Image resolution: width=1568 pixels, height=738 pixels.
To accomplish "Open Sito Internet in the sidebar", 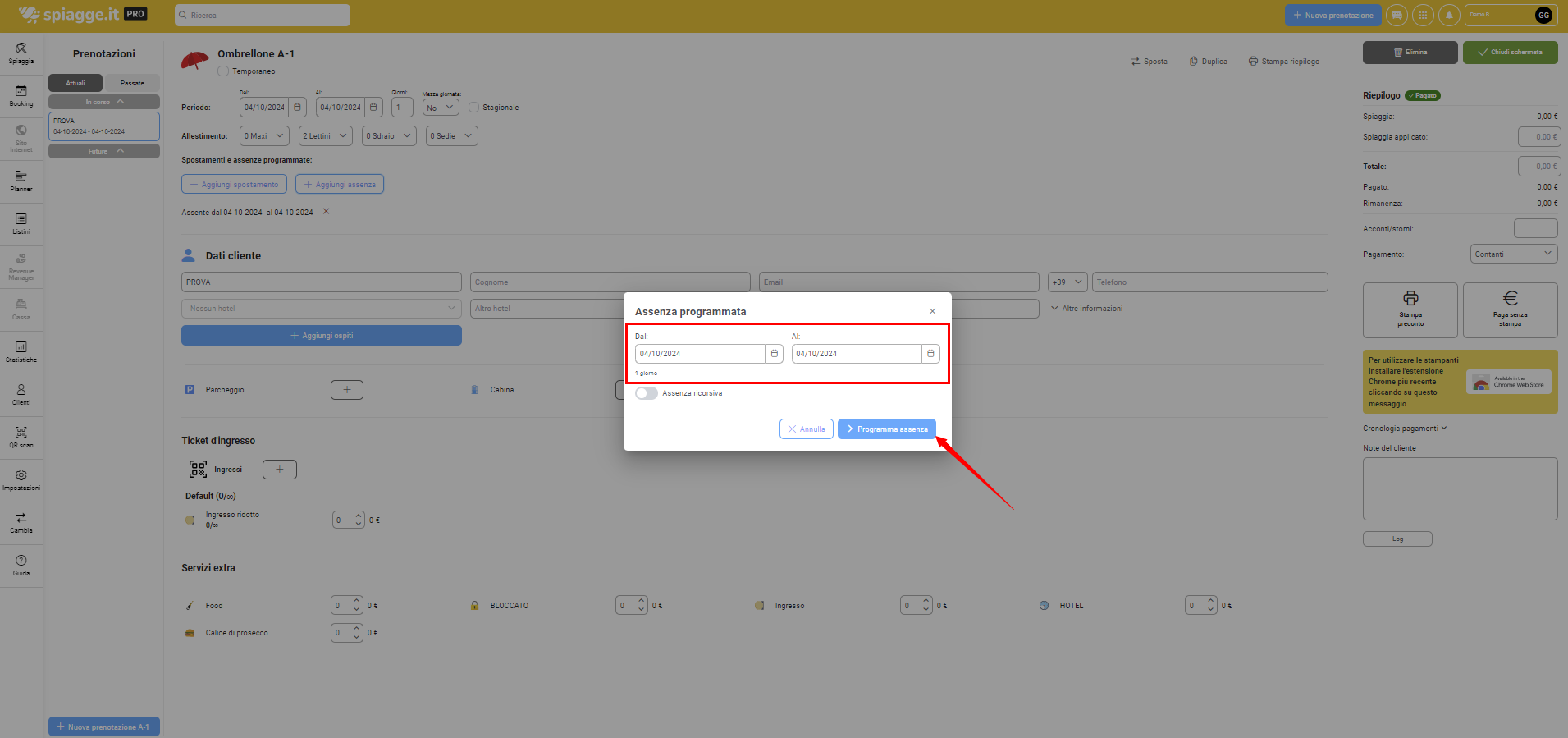I will pyautogui.click(x=21, y=139).
